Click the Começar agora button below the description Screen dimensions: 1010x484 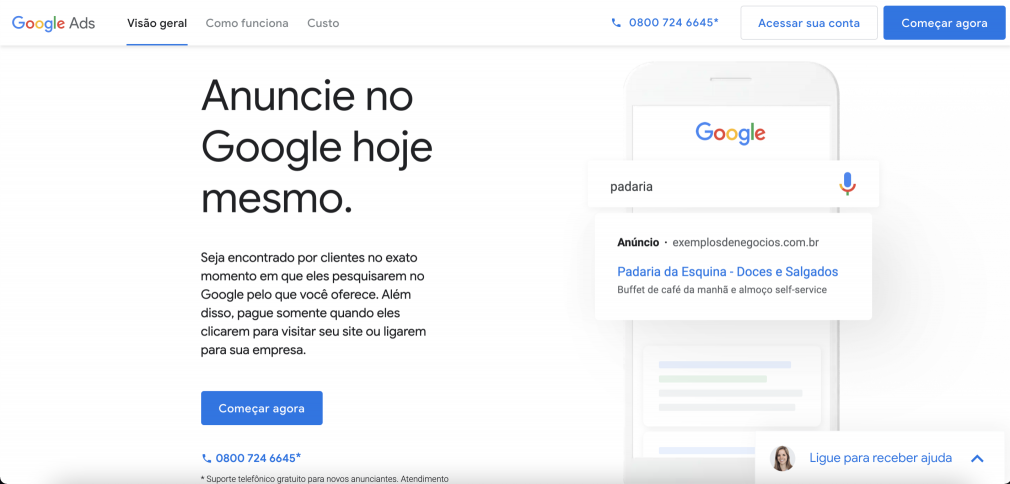pos(262,408)
